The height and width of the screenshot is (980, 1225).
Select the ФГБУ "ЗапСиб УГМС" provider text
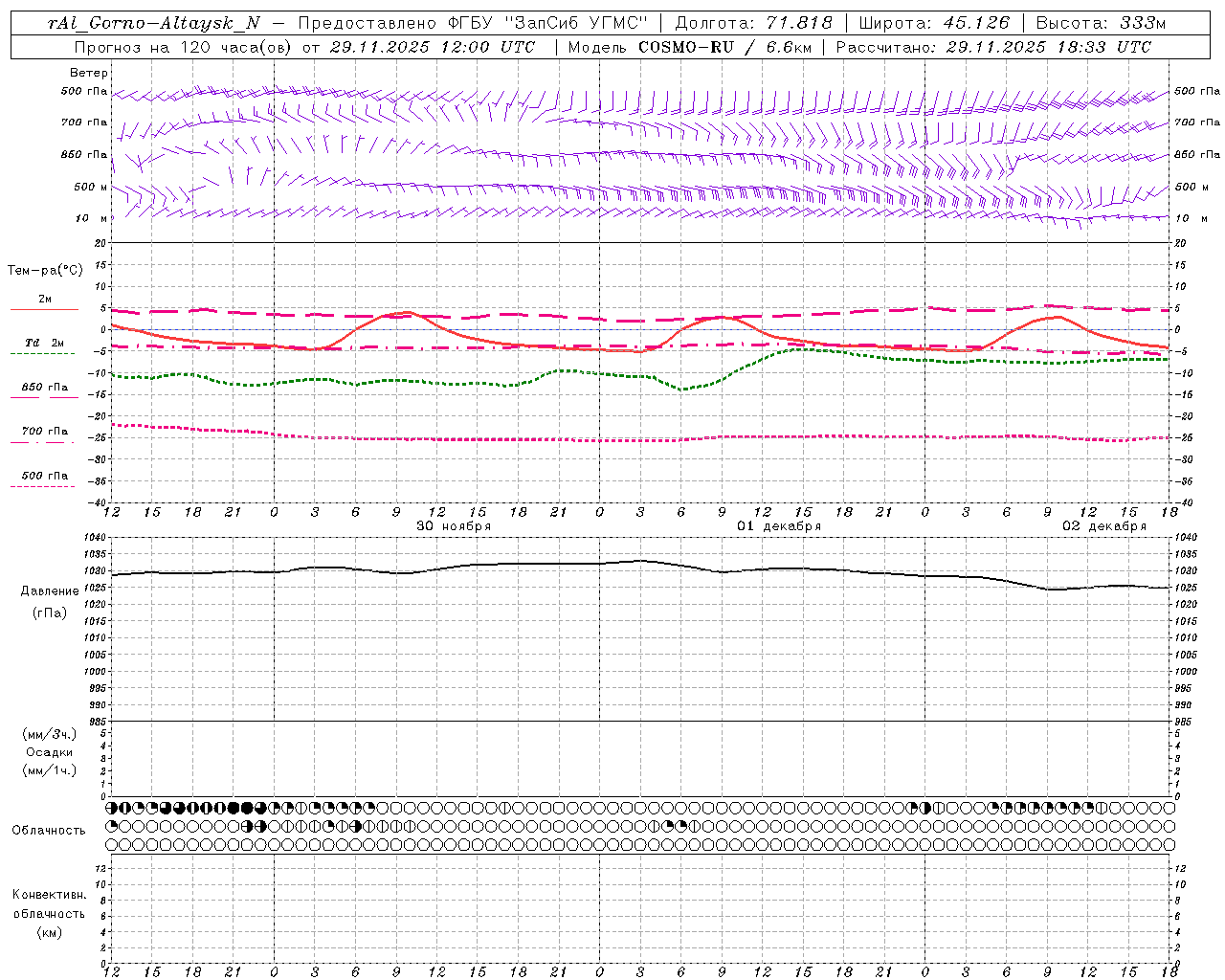click(548, 23)
